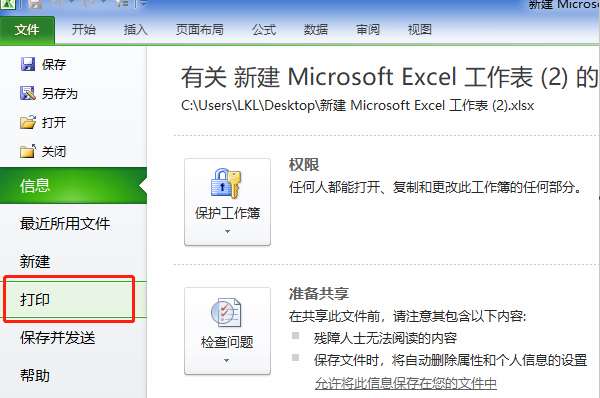
Task: Select 打印 in the file menu
Action: point(69,299)
